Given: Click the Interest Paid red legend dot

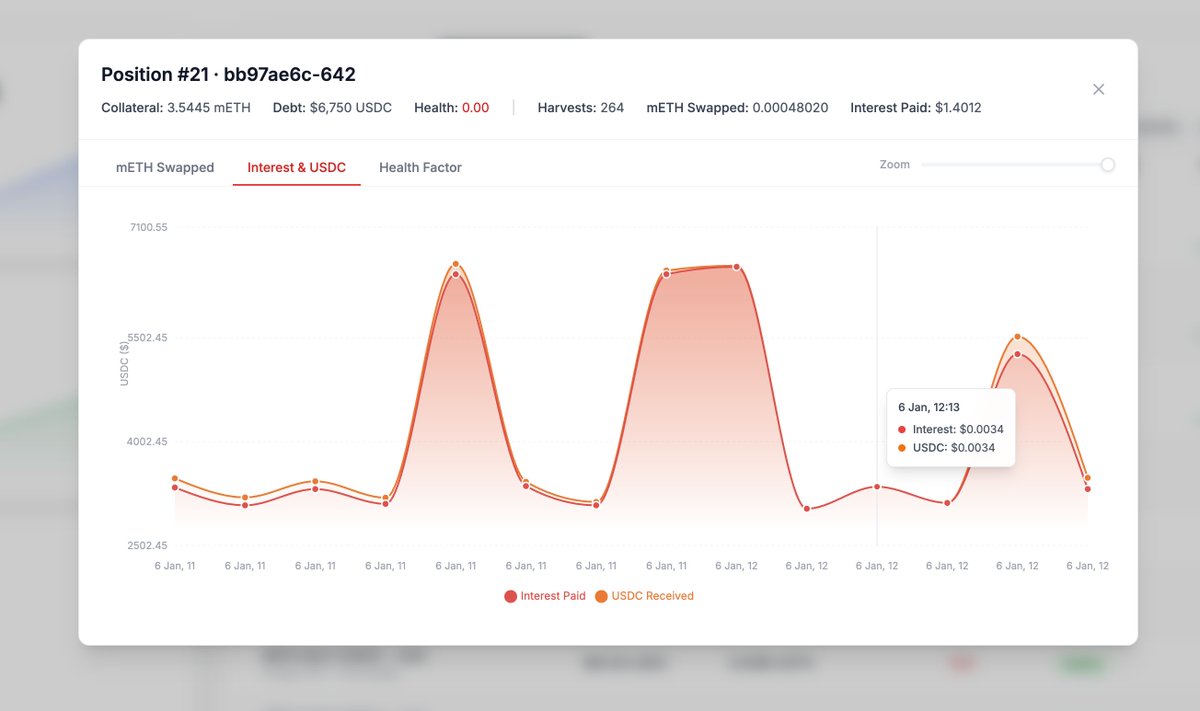Looking at the screenshot, I should 511,596.
